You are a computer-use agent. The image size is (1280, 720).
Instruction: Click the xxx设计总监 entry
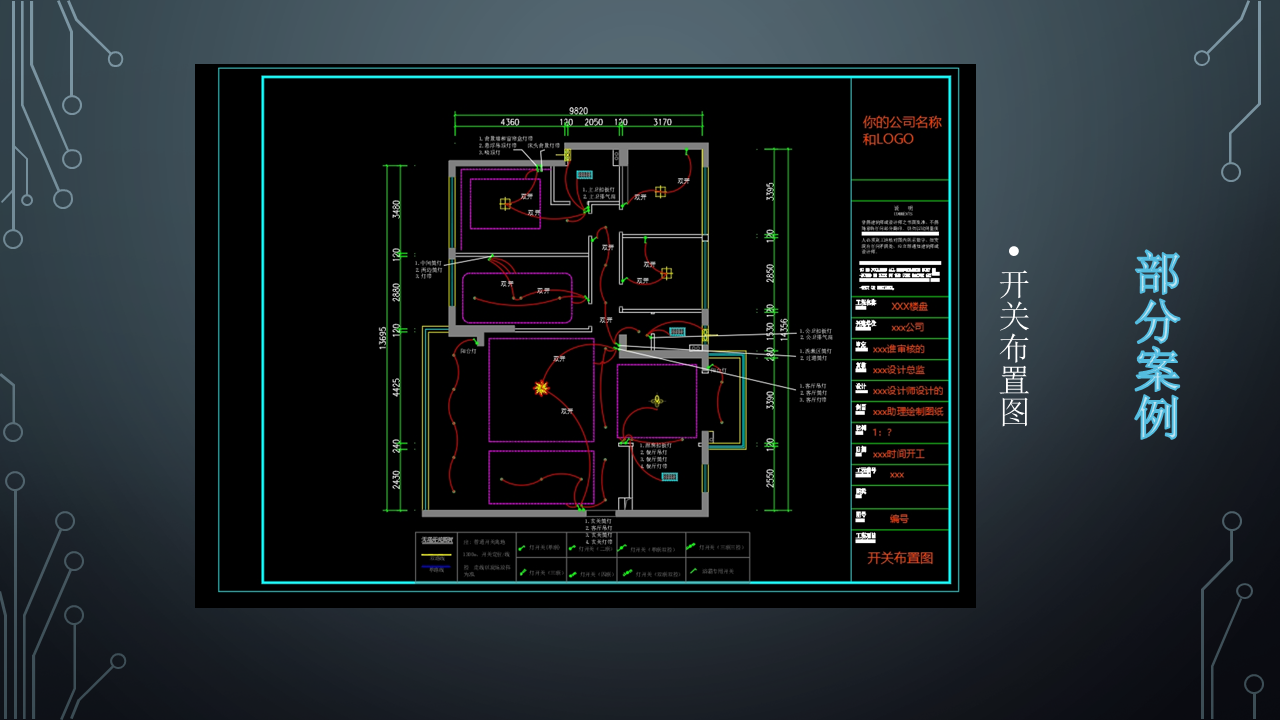[x=898, y=370]
